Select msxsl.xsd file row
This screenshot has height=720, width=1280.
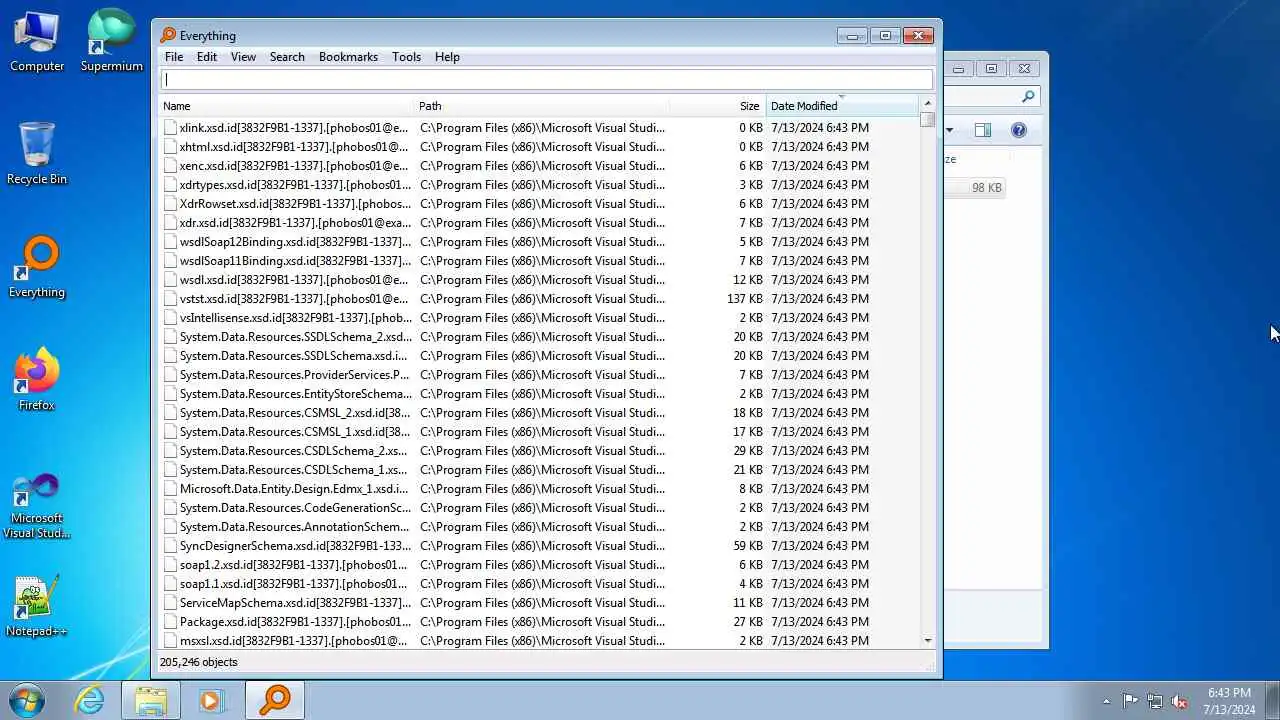[539, 641]
